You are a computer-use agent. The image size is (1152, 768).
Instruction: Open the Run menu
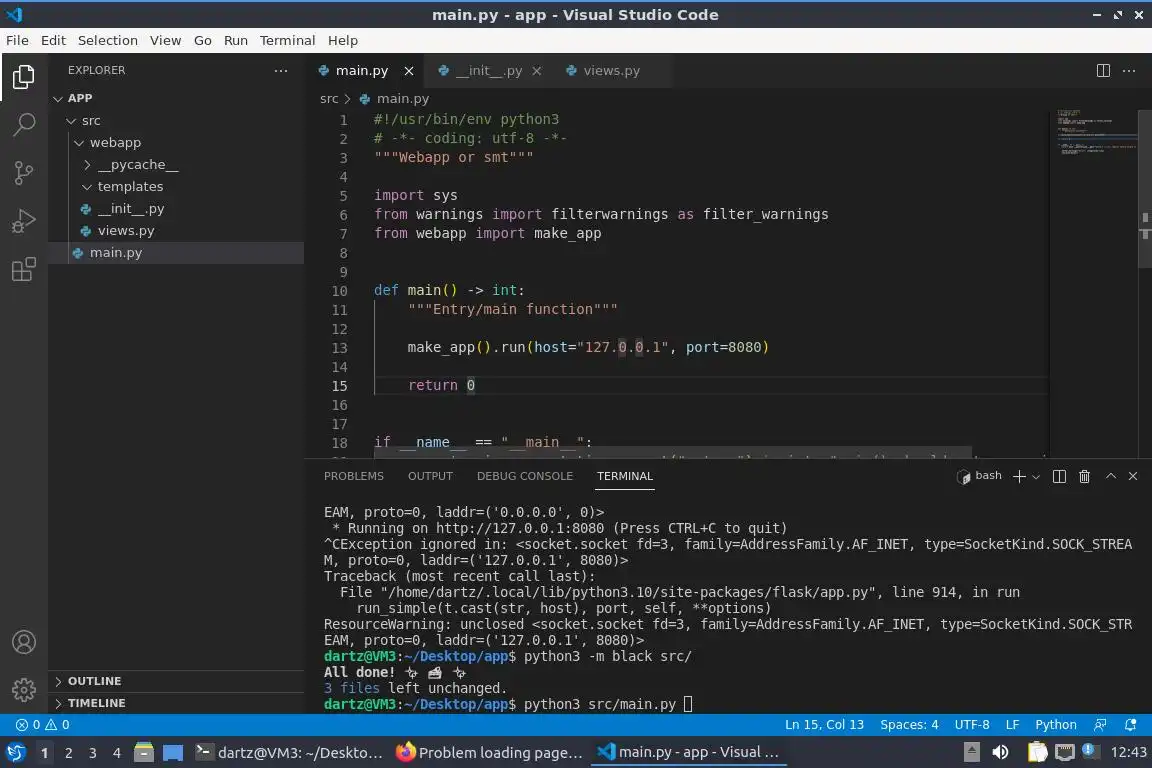click(x=235, y=40)
